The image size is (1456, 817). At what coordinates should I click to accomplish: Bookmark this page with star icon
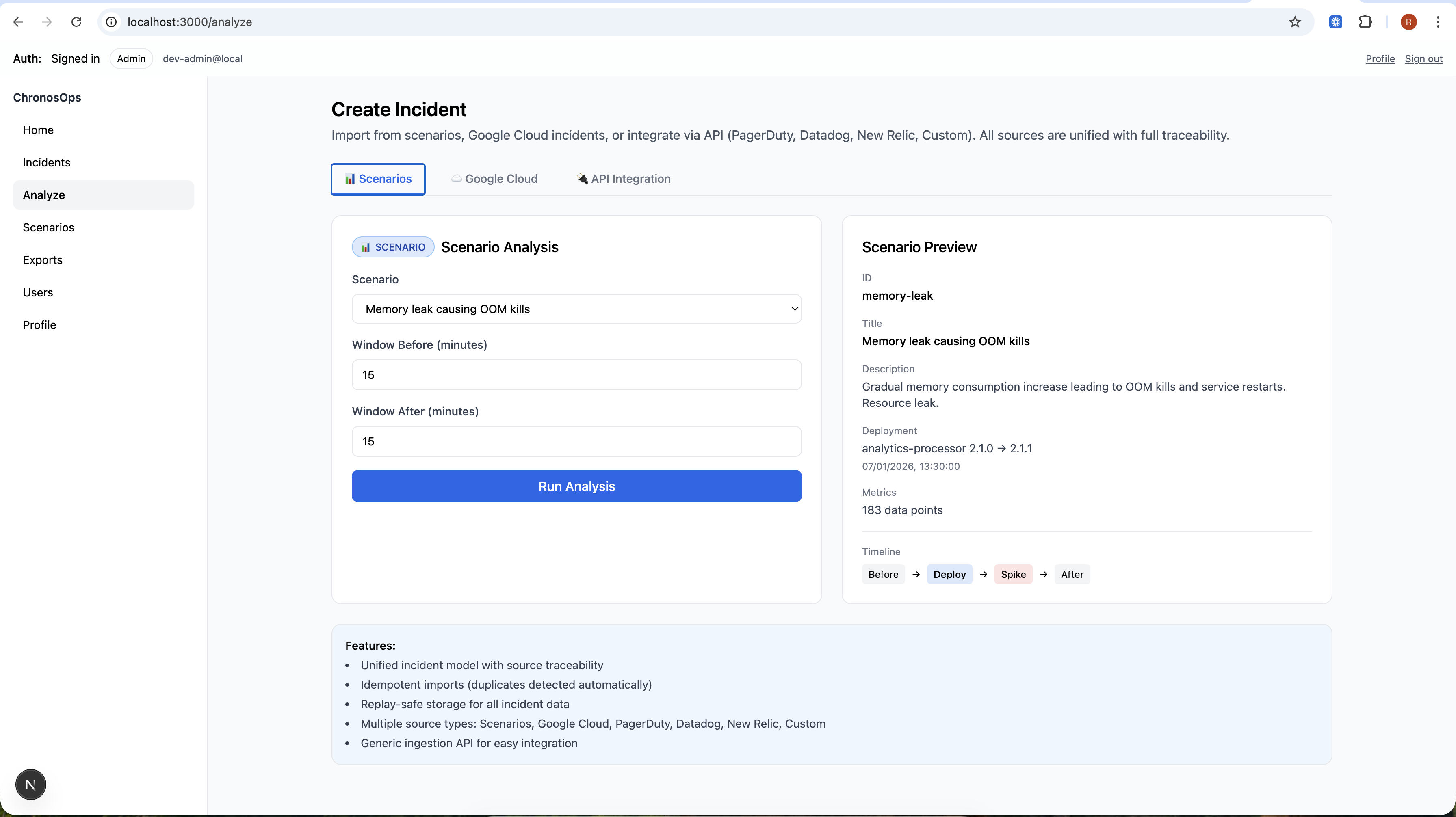[1295, 22]
